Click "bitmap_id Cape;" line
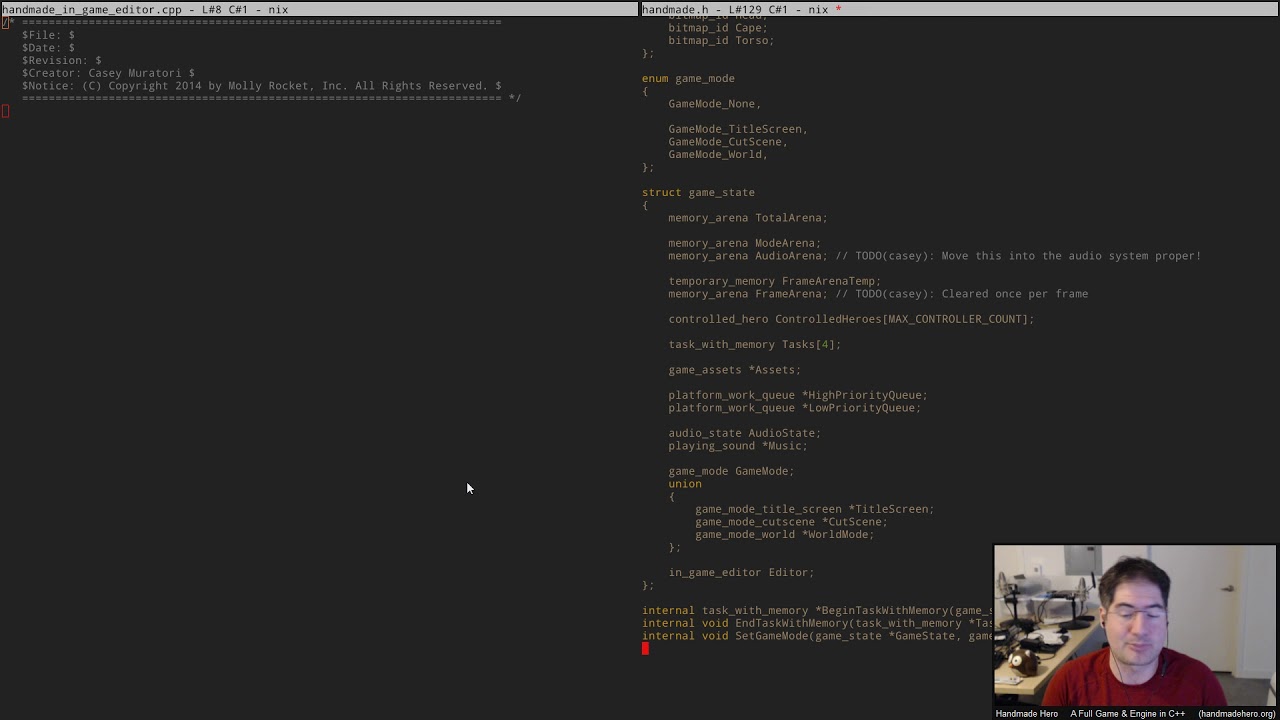 pos(718,28)
